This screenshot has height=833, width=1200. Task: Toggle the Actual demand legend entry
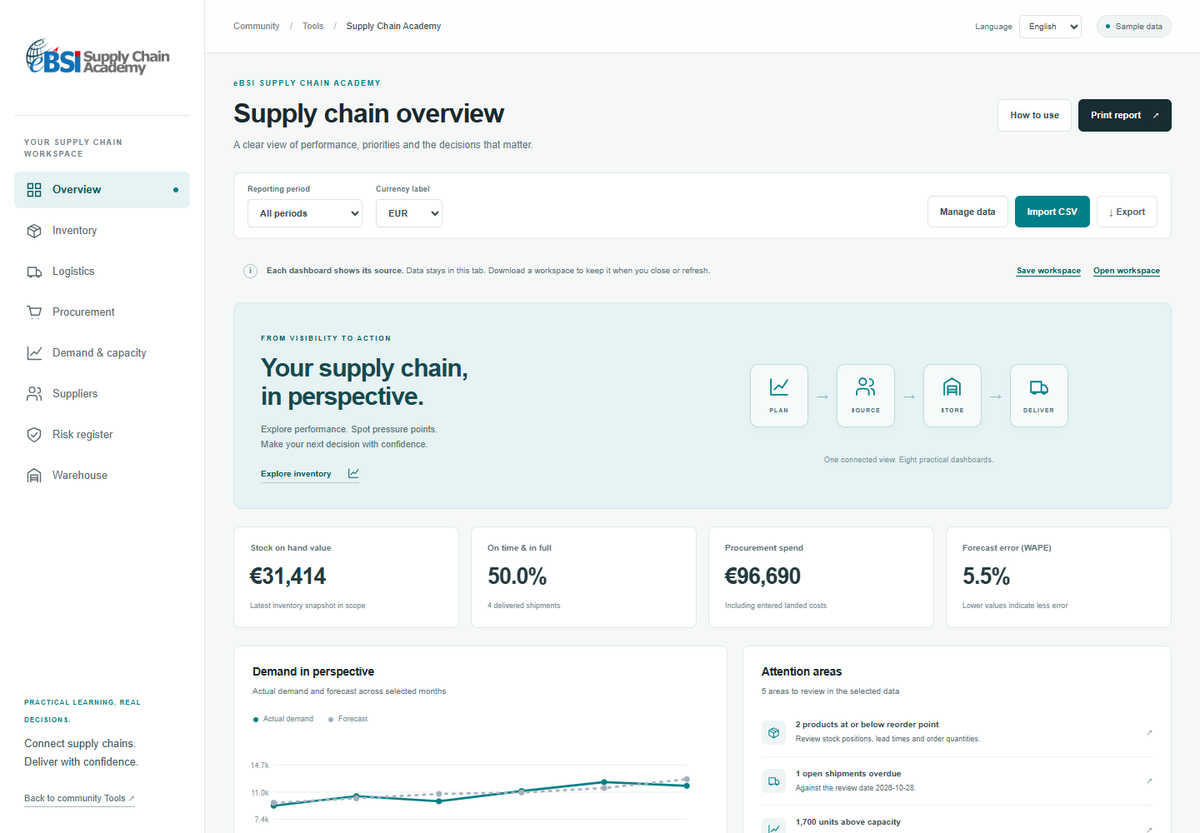point(283,719)
